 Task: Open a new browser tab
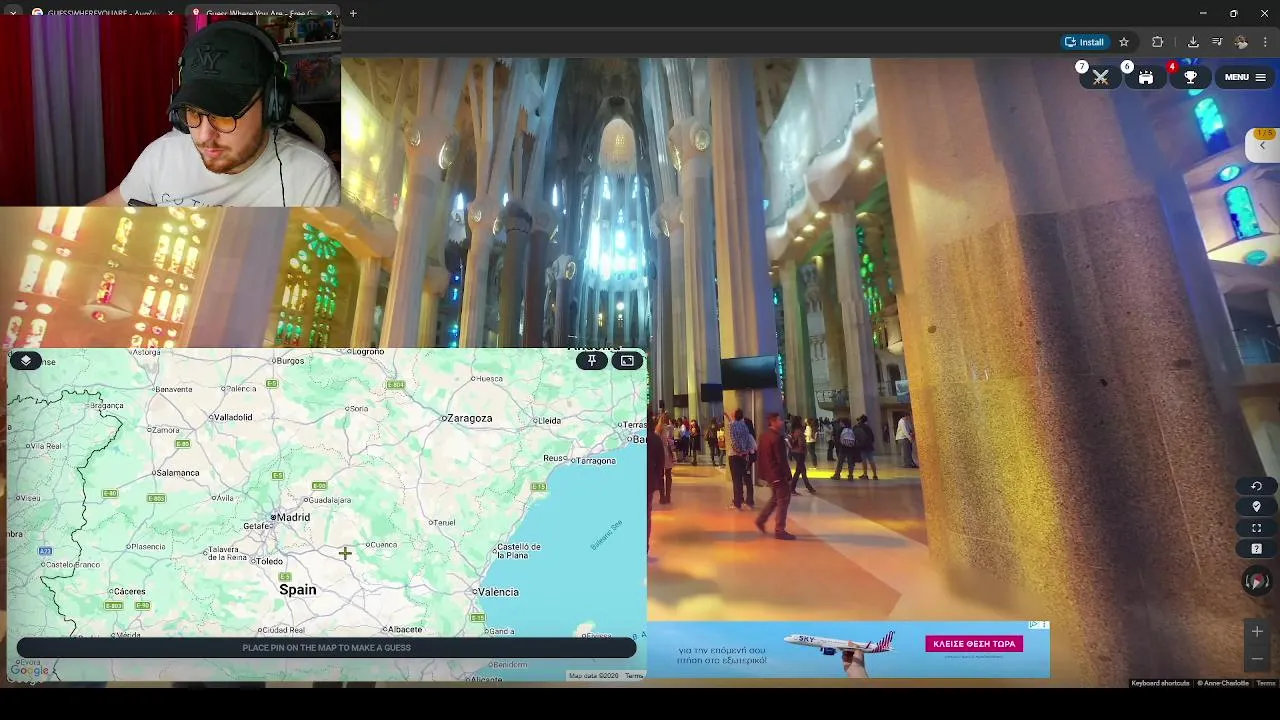353,13
